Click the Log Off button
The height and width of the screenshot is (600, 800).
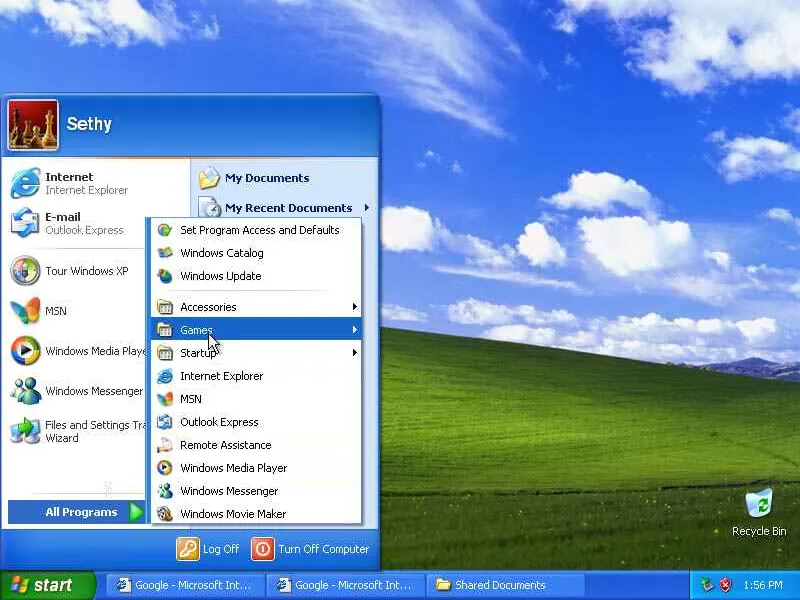[208, 549]
